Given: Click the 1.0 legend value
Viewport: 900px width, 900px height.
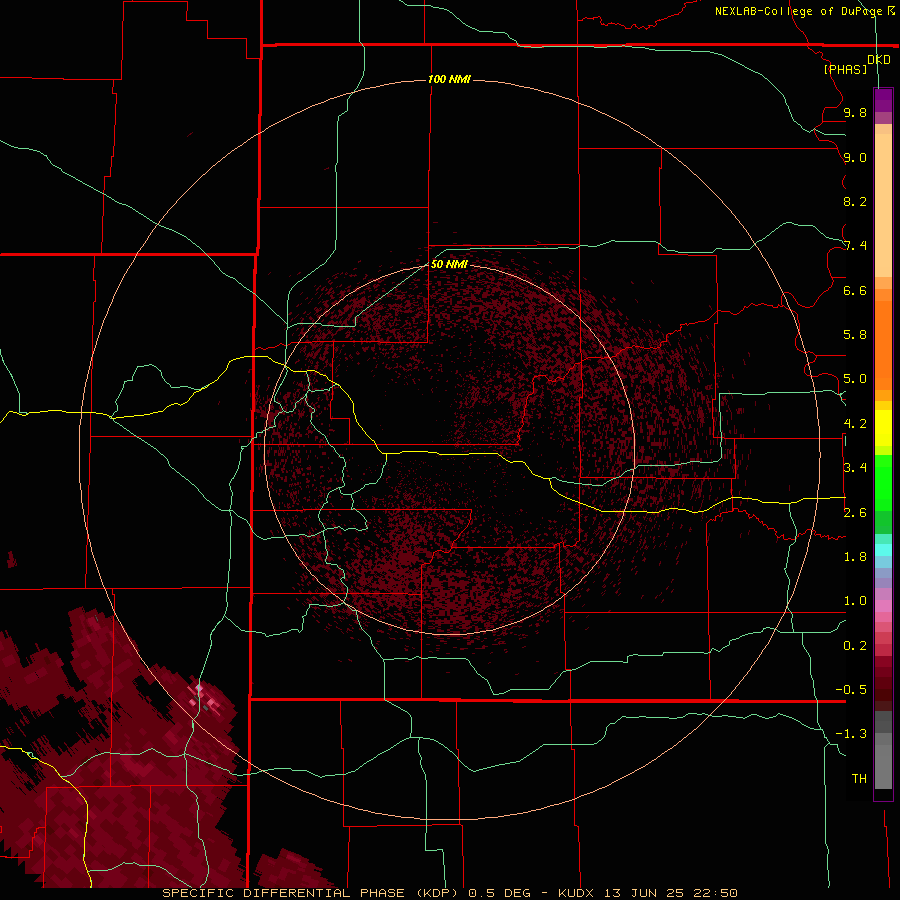Looking at the screenshot, I should [855, 601].
